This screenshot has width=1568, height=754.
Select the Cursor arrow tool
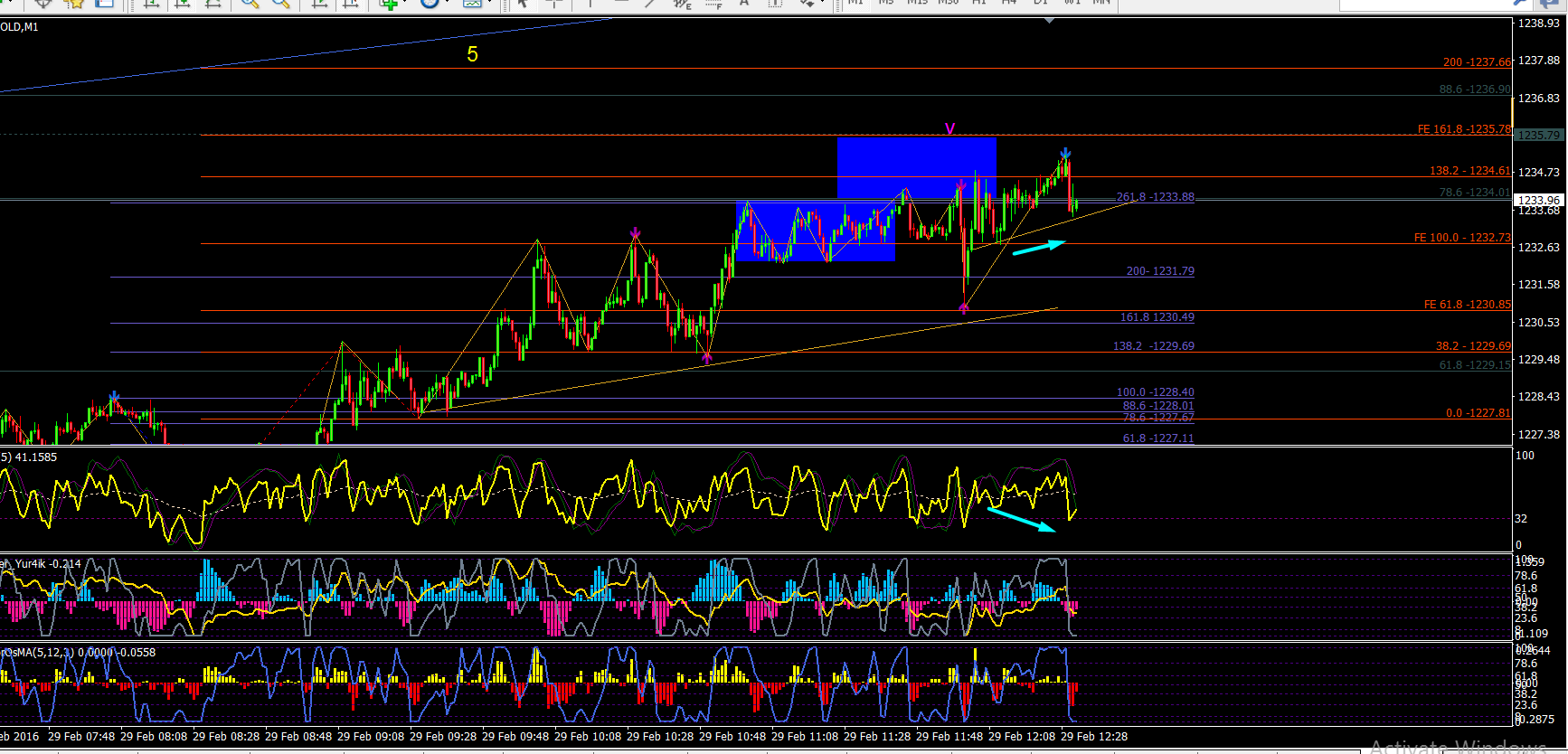pos(523,4)
